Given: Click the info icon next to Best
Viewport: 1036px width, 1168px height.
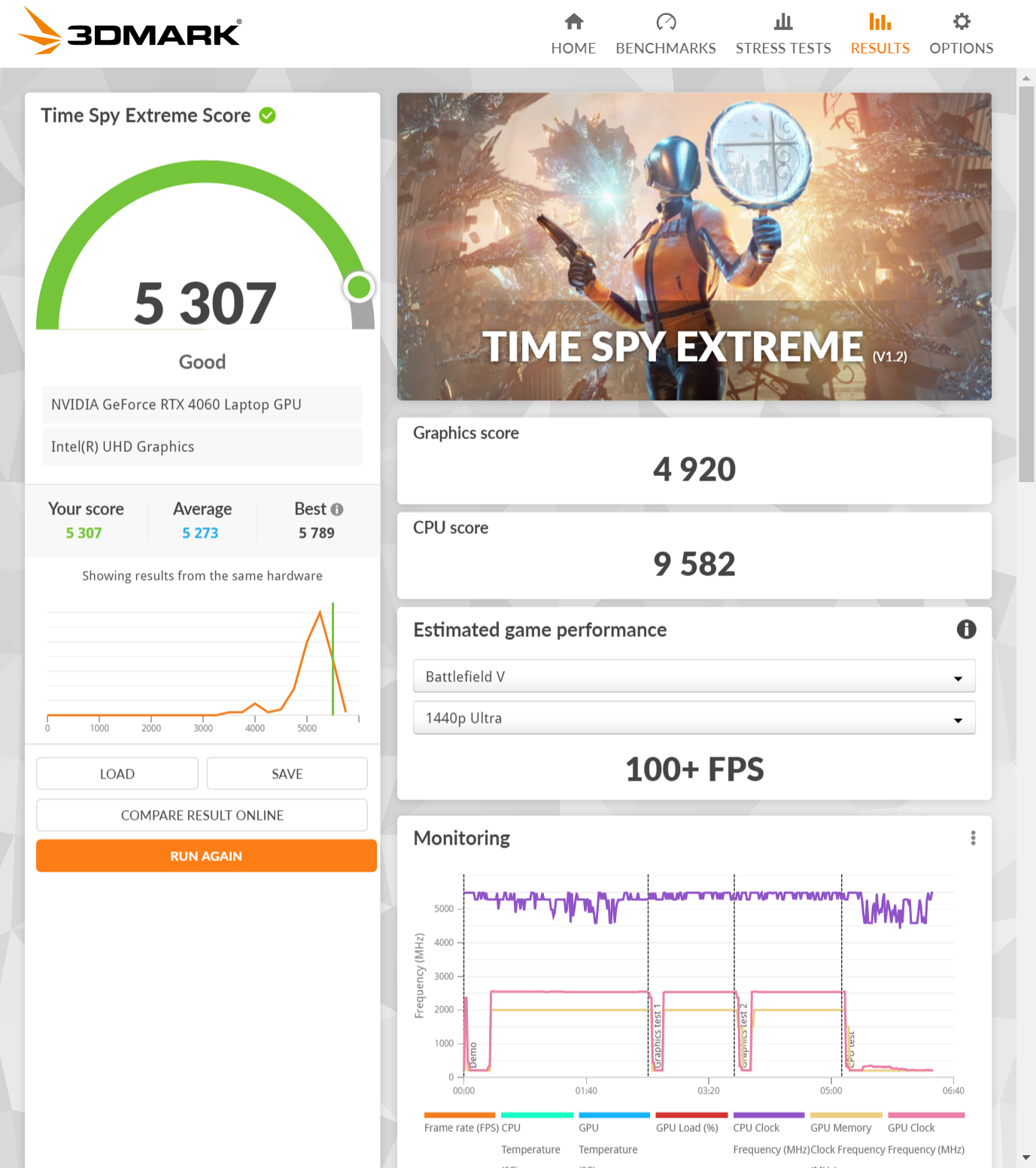Looking at the screenshot, I should coord(337,509).
